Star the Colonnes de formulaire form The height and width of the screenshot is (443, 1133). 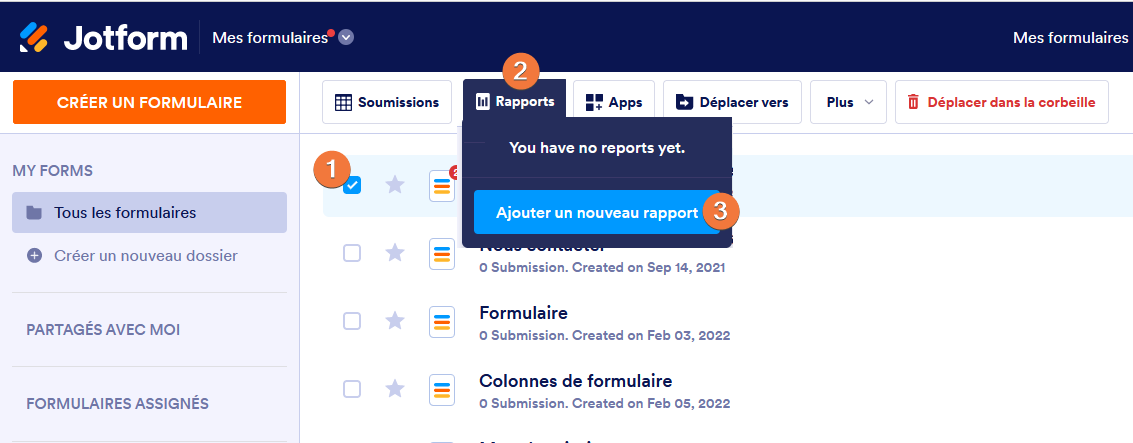[x=395, y=389]
